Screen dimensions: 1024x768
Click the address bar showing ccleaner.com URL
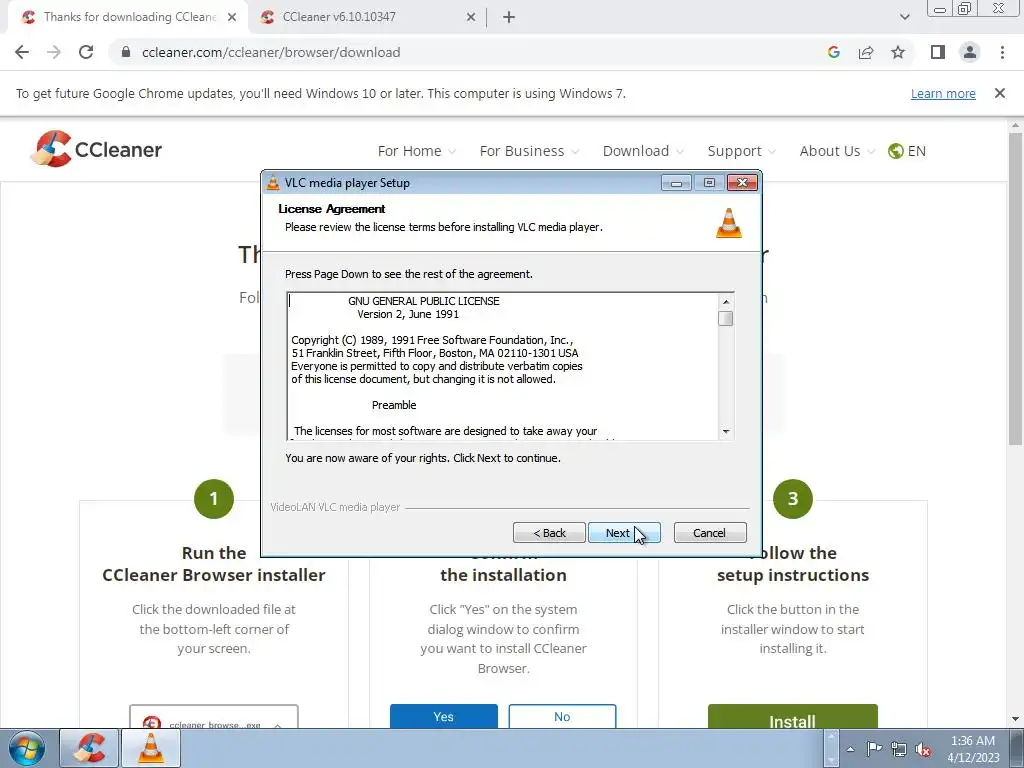[271, 52]
